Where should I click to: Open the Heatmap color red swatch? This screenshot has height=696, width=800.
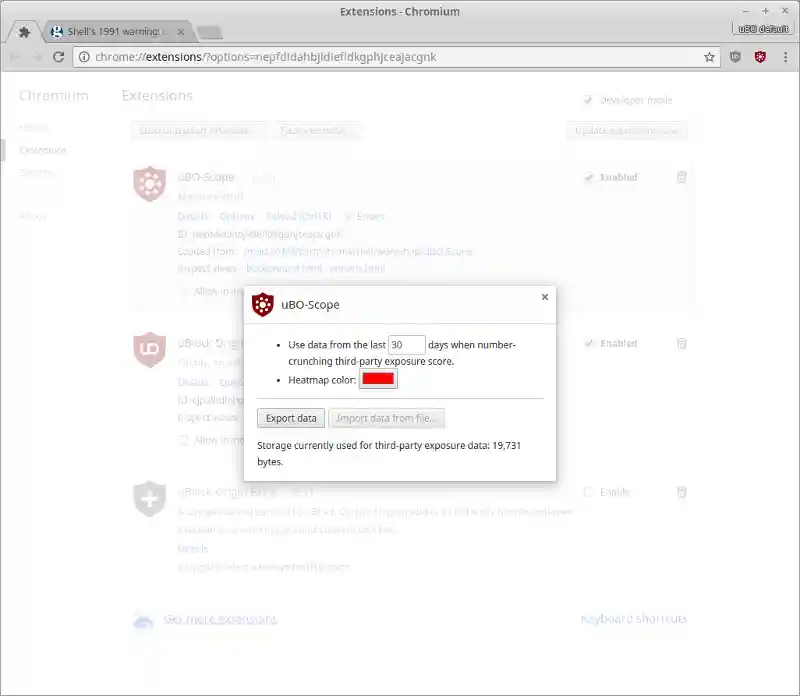coord(378,379)
